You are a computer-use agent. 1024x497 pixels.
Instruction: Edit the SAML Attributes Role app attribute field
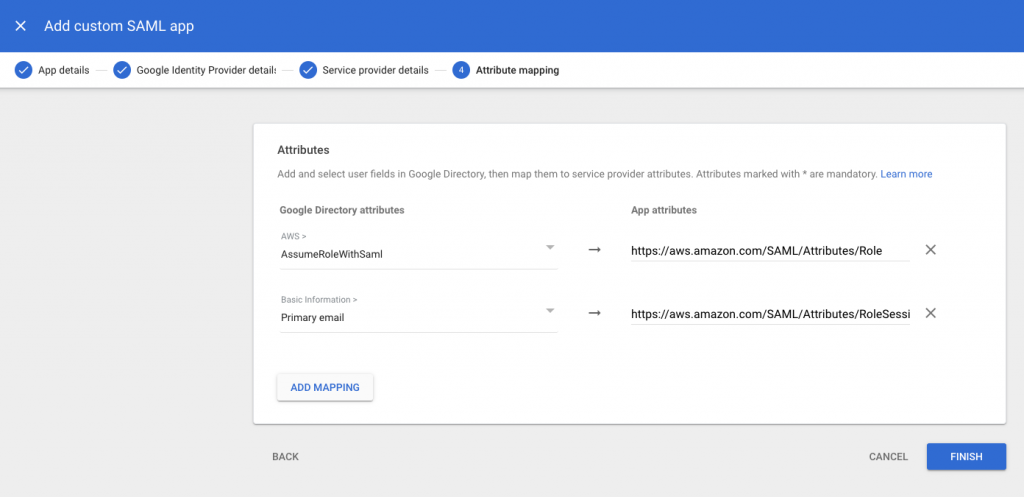[x=769, y=251]
